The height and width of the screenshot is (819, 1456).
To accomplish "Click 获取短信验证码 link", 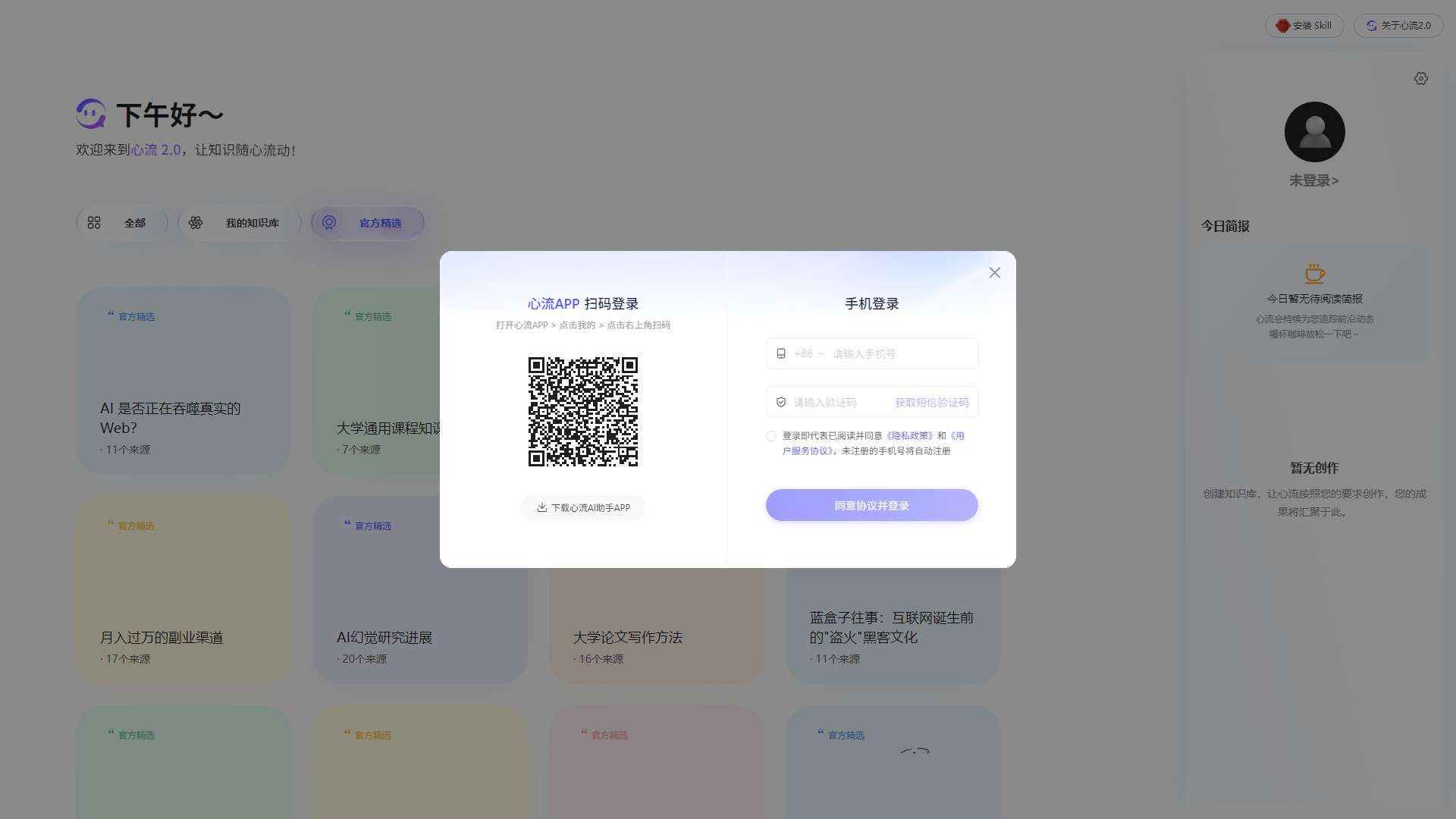I will [931, 403].
